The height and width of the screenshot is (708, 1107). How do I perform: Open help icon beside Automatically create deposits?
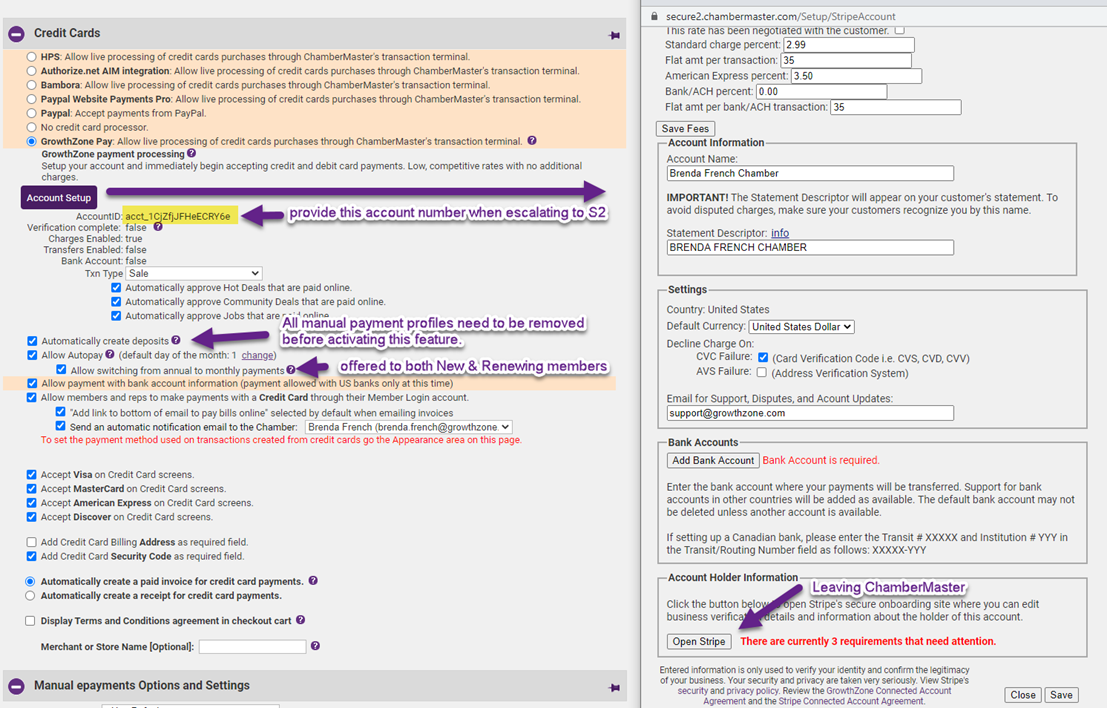(x=176, y=341)
